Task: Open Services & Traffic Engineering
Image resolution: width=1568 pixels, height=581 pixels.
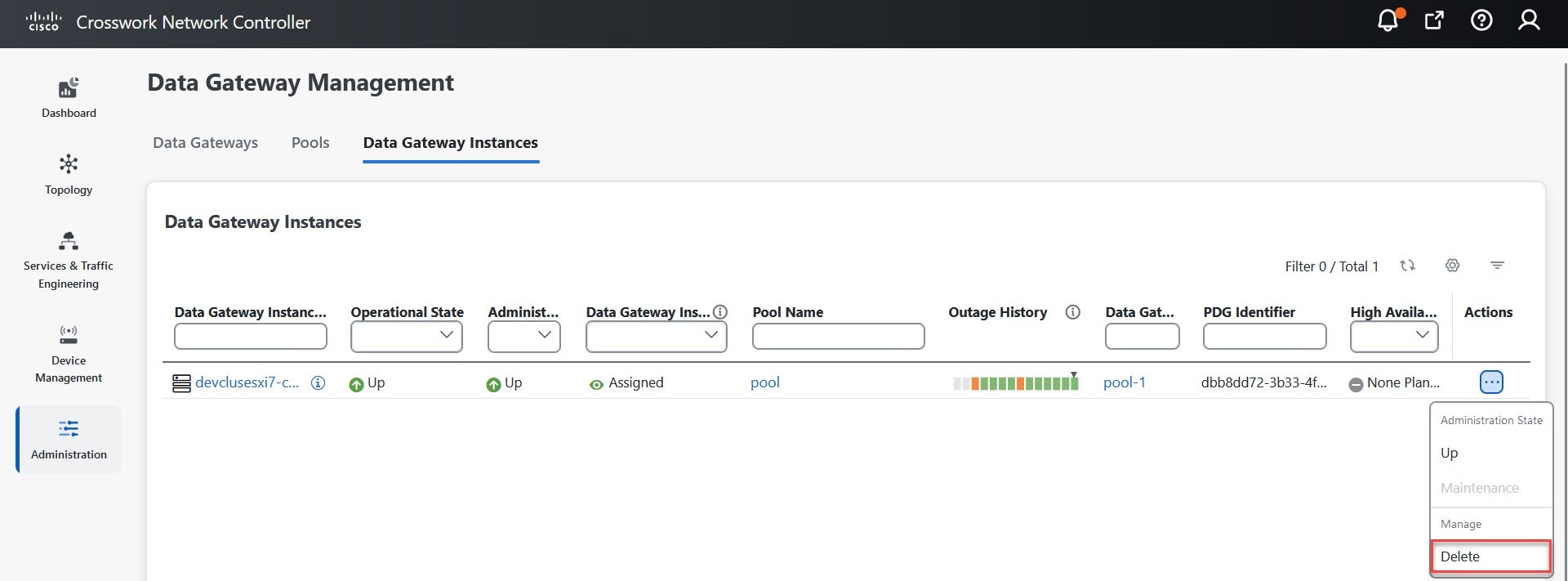Action: [x=69, y=261]
